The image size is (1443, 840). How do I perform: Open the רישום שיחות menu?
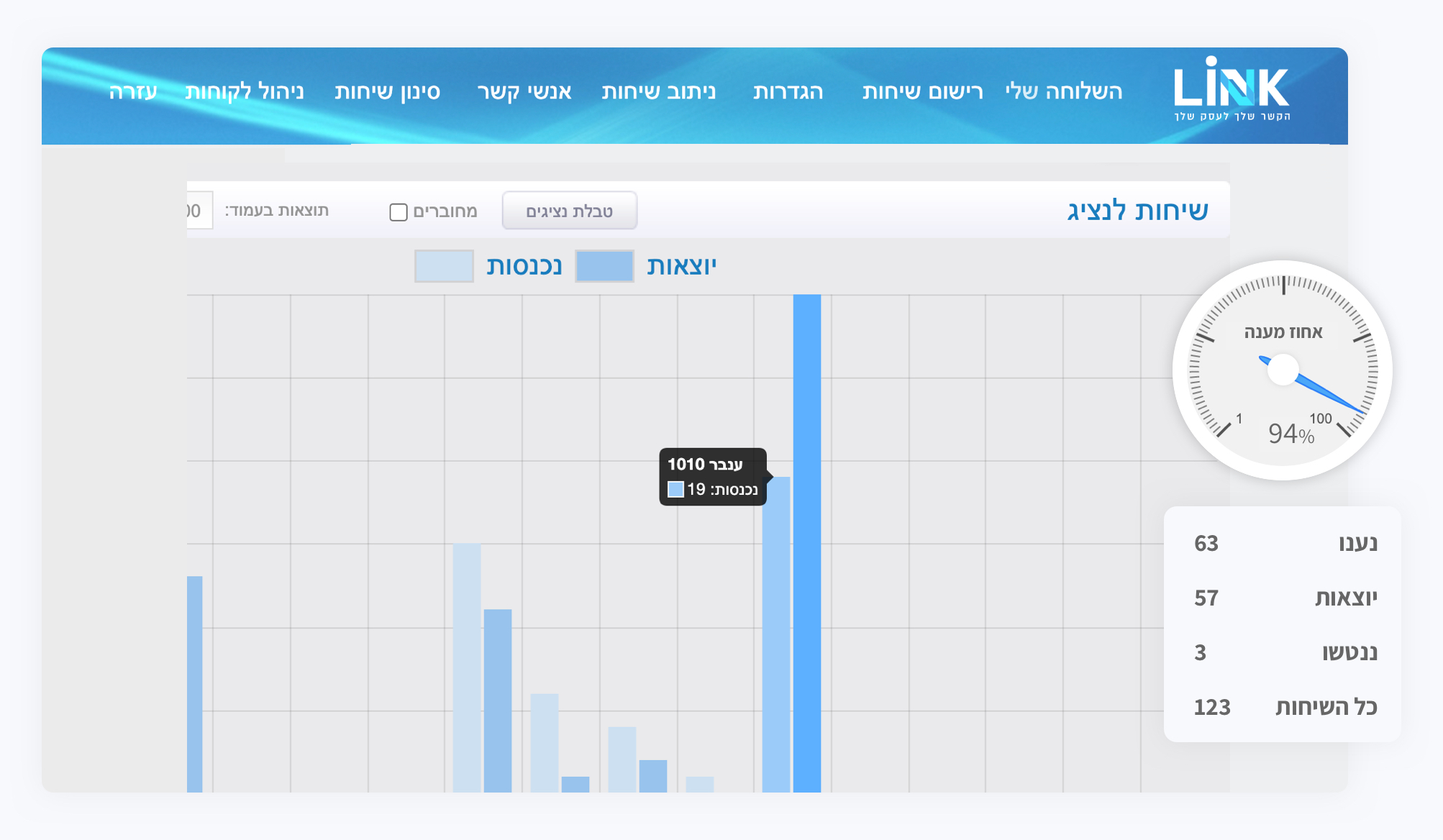923,91
